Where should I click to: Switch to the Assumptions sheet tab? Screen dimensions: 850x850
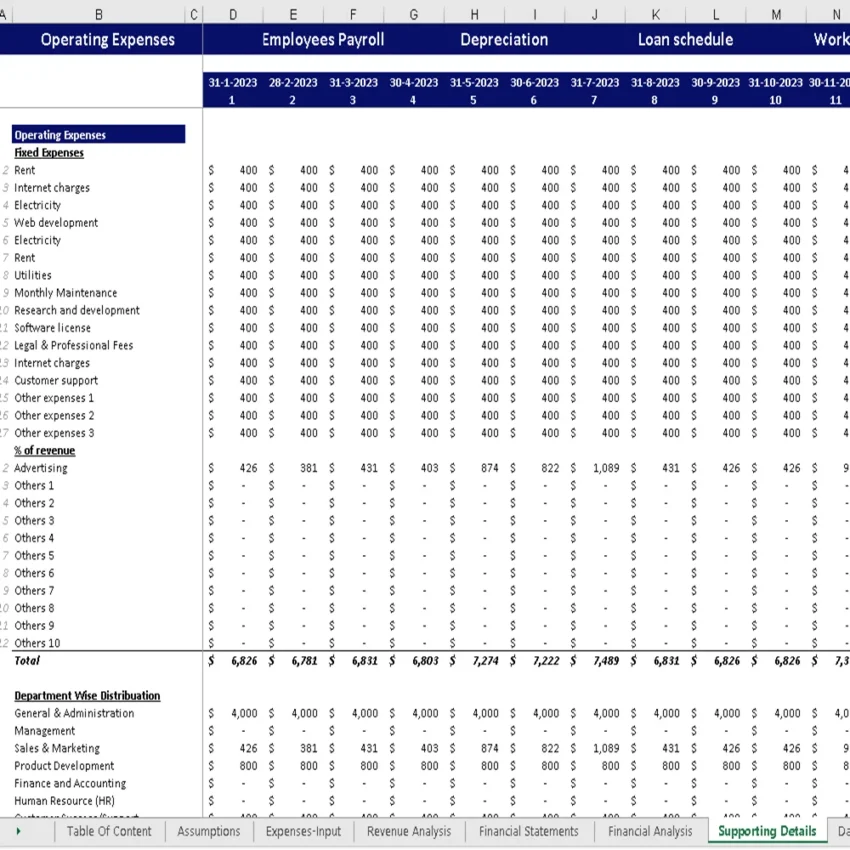tap(208, 831)
